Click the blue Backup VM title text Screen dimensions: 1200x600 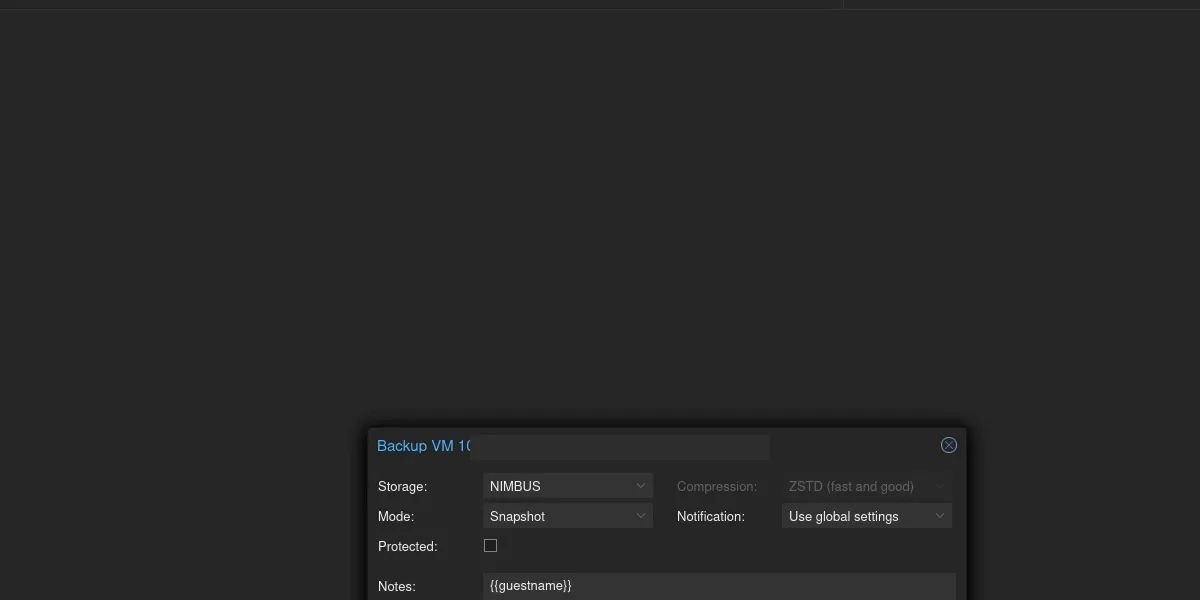pyautogui.click(x=422, y=446)
